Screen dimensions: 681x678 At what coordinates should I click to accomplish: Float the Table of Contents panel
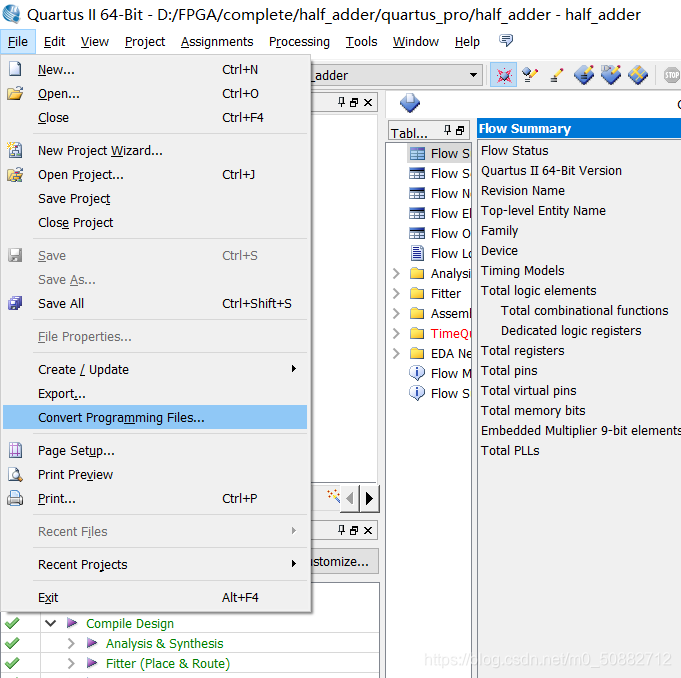click(x=460, y=130)
